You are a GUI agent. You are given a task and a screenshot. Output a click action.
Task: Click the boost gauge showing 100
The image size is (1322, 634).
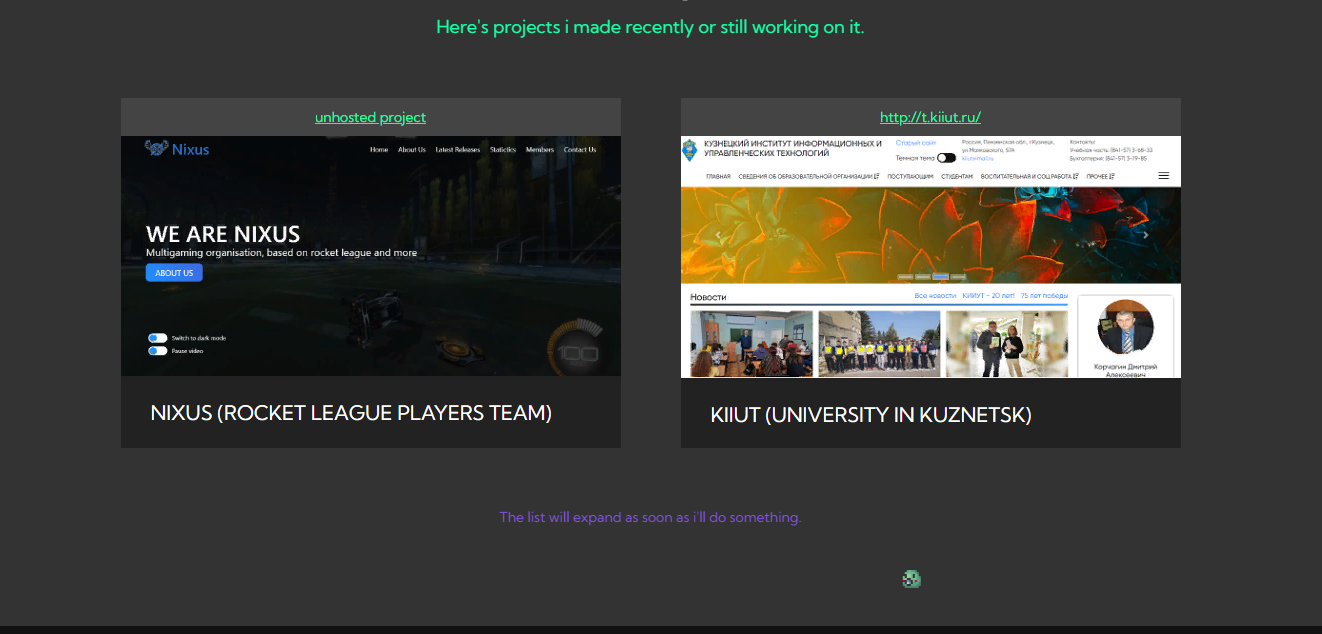[576, 346]
